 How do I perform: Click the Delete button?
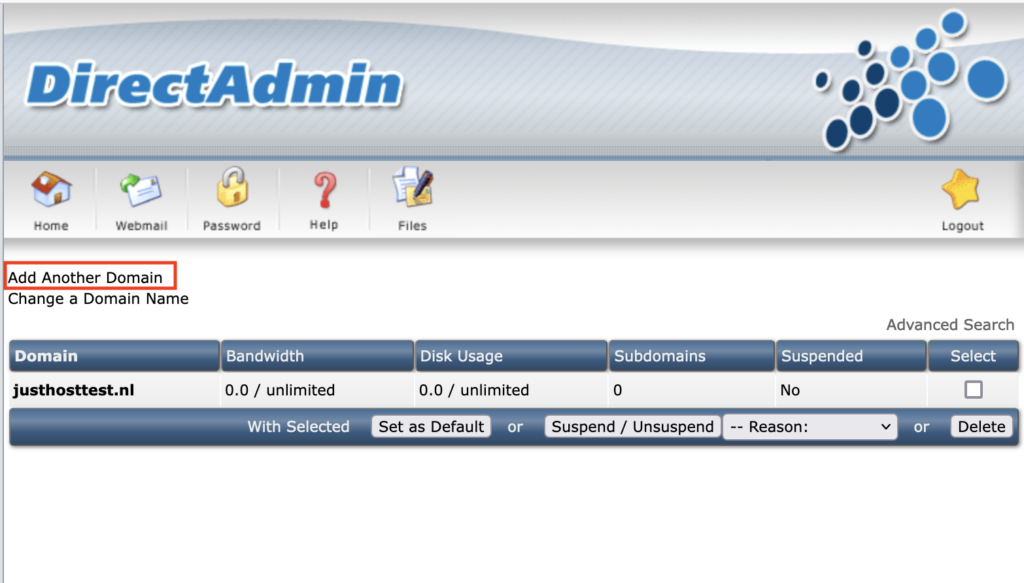(981, 427)
